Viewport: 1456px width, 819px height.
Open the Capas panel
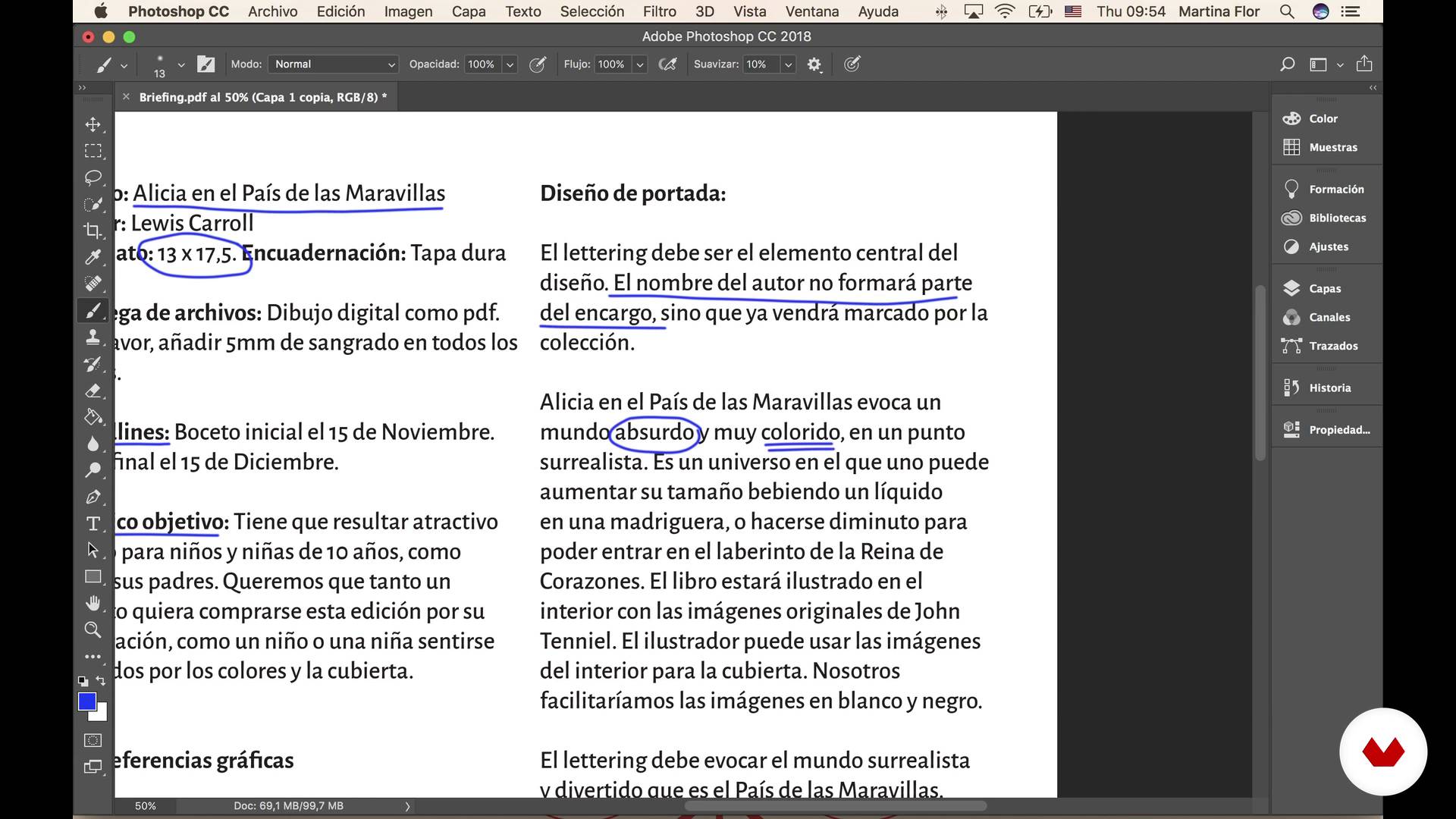pyautogui.click(x=1326, y=288)
